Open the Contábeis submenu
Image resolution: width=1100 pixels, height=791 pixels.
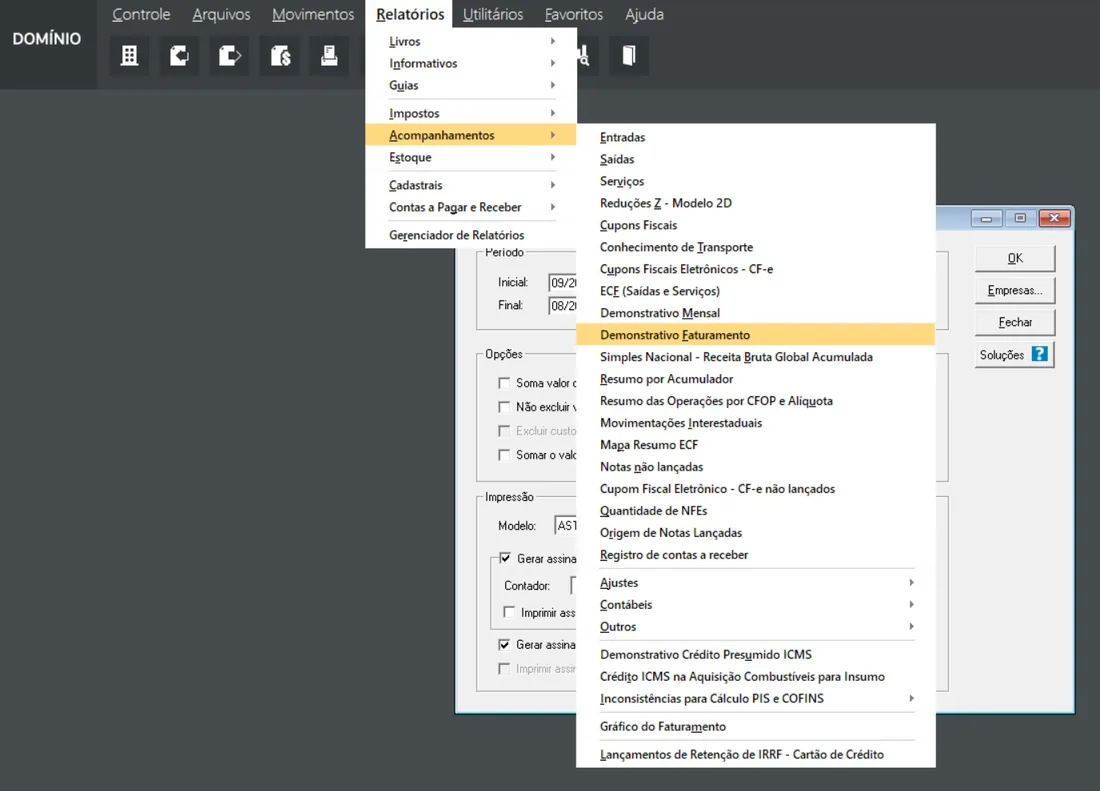[756, 604]
